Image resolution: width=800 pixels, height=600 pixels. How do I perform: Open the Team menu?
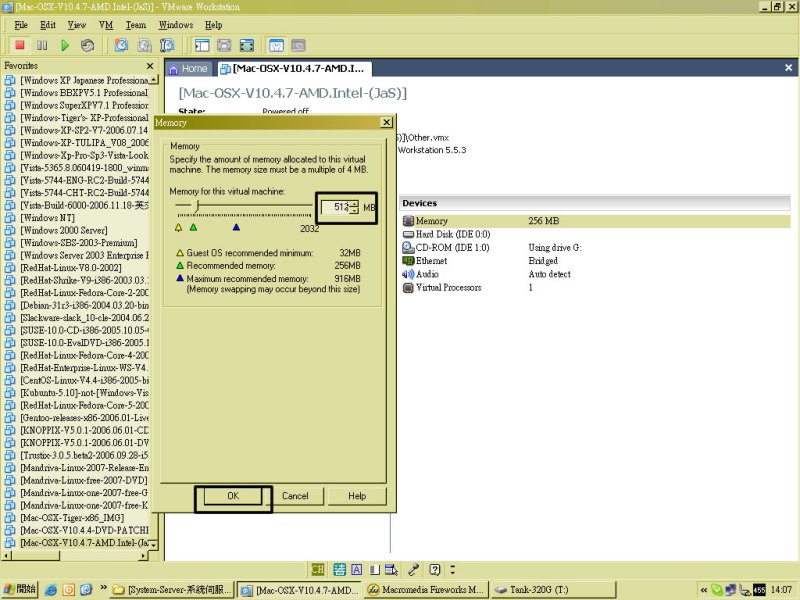[136, 25]
